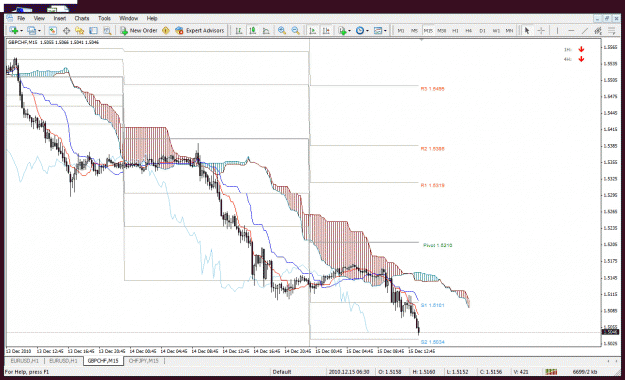The width and height of the screenshot is (625, 380).
Task: Select the Horizontal Line drawing tool
Action: pyautogui.click(x=571, y=31)
